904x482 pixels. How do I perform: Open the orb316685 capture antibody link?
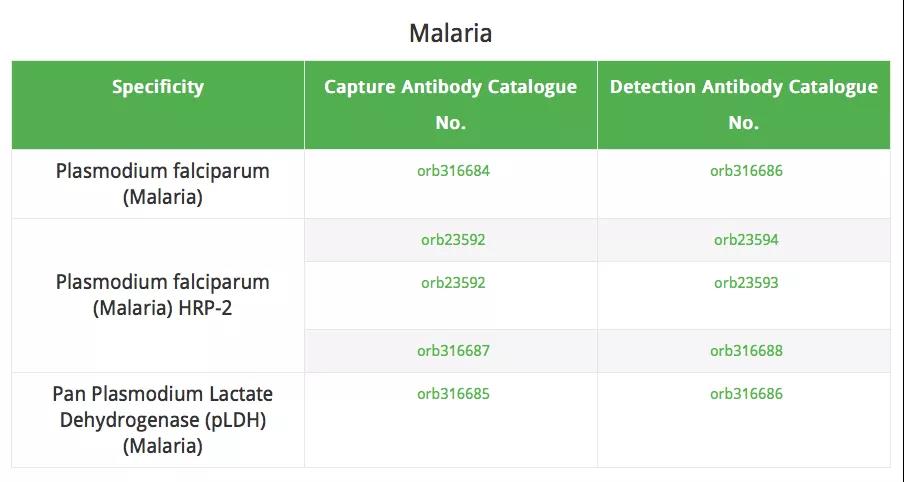(453, 394)
